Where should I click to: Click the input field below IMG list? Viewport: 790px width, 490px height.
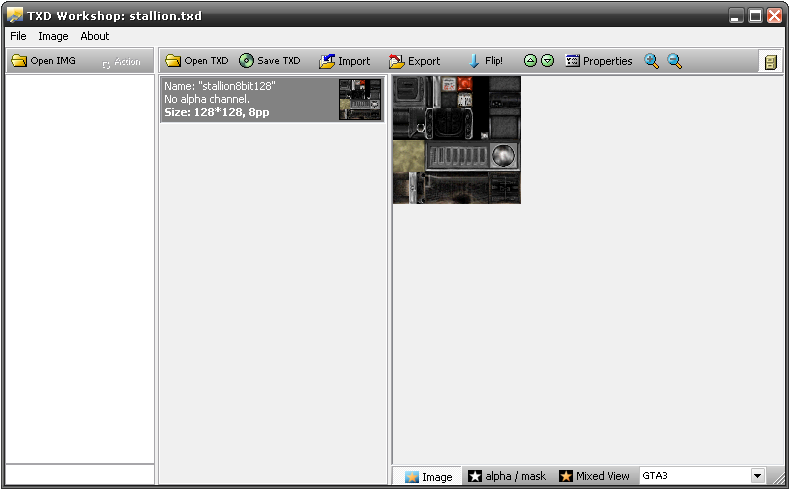pos(80,474)
